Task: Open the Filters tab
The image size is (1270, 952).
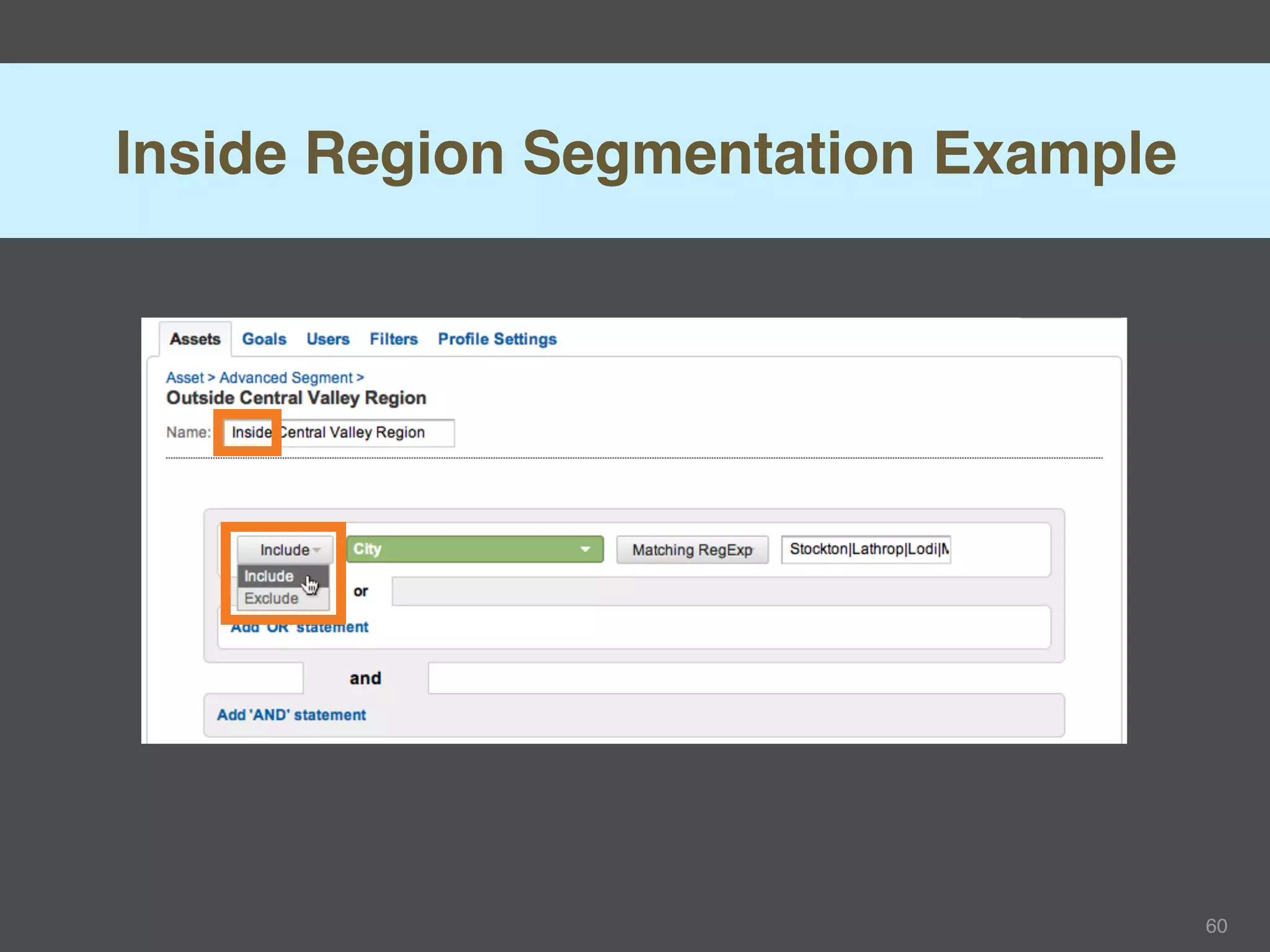Action: coord(394,339)
